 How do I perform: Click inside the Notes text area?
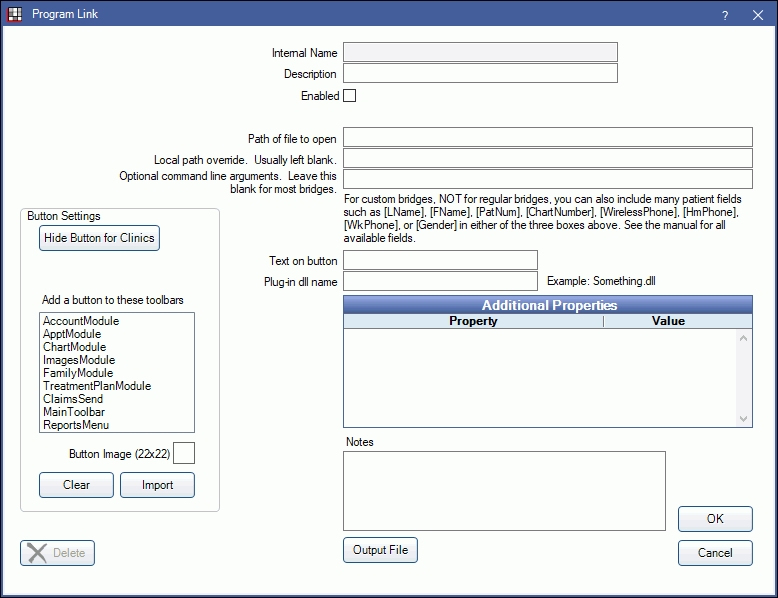[x=504, y=491]
